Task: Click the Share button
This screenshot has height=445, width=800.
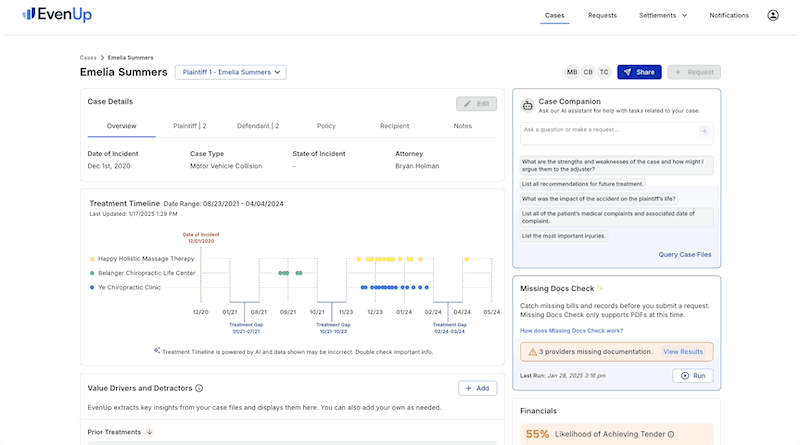Action: click(x=639, y=72)
